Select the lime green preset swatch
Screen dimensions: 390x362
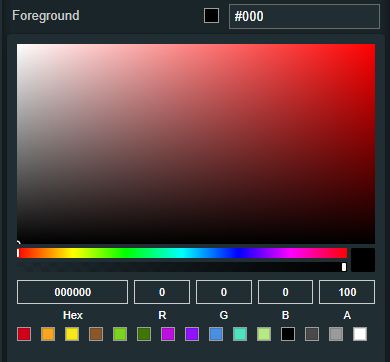point(120,334)
